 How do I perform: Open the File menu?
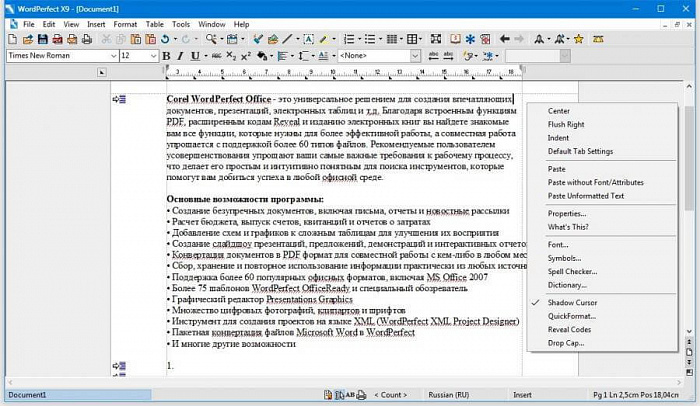pos(29,25)
